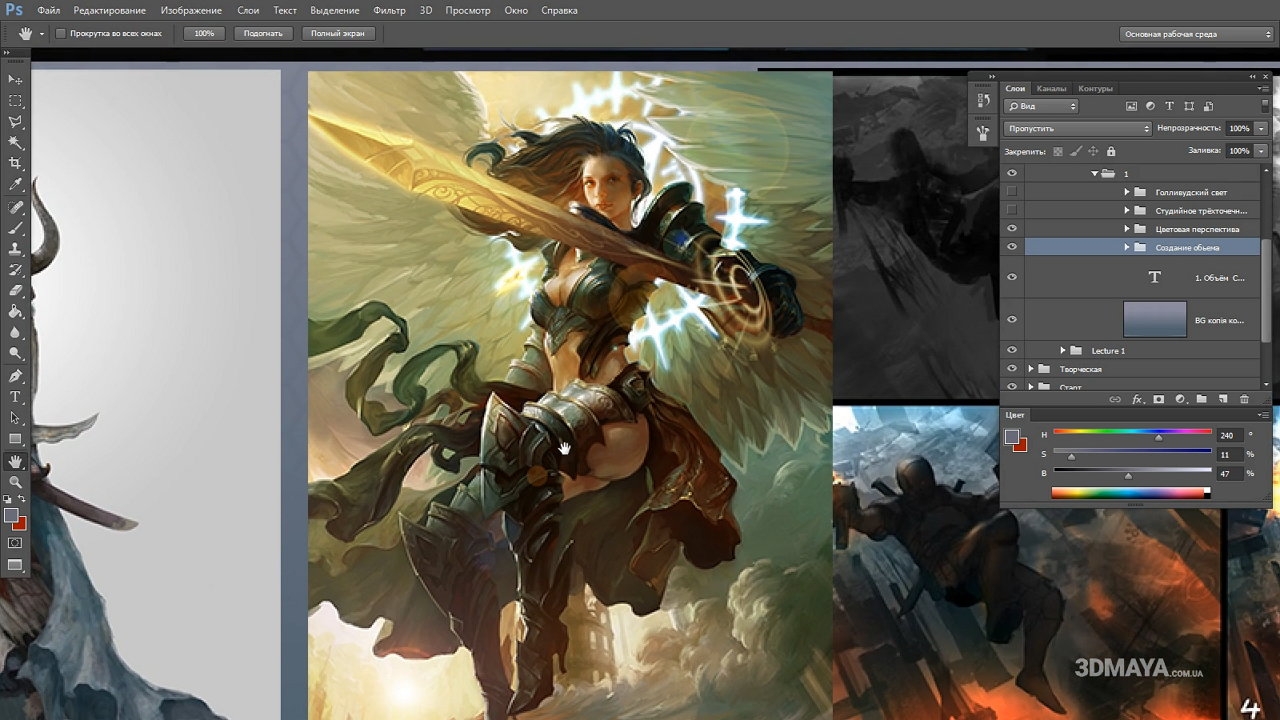The height and width of the screenshot is (720, 1280).
Task: Select the Healing Brush tool
Action: pyautogui.click(x=15, y=208)
